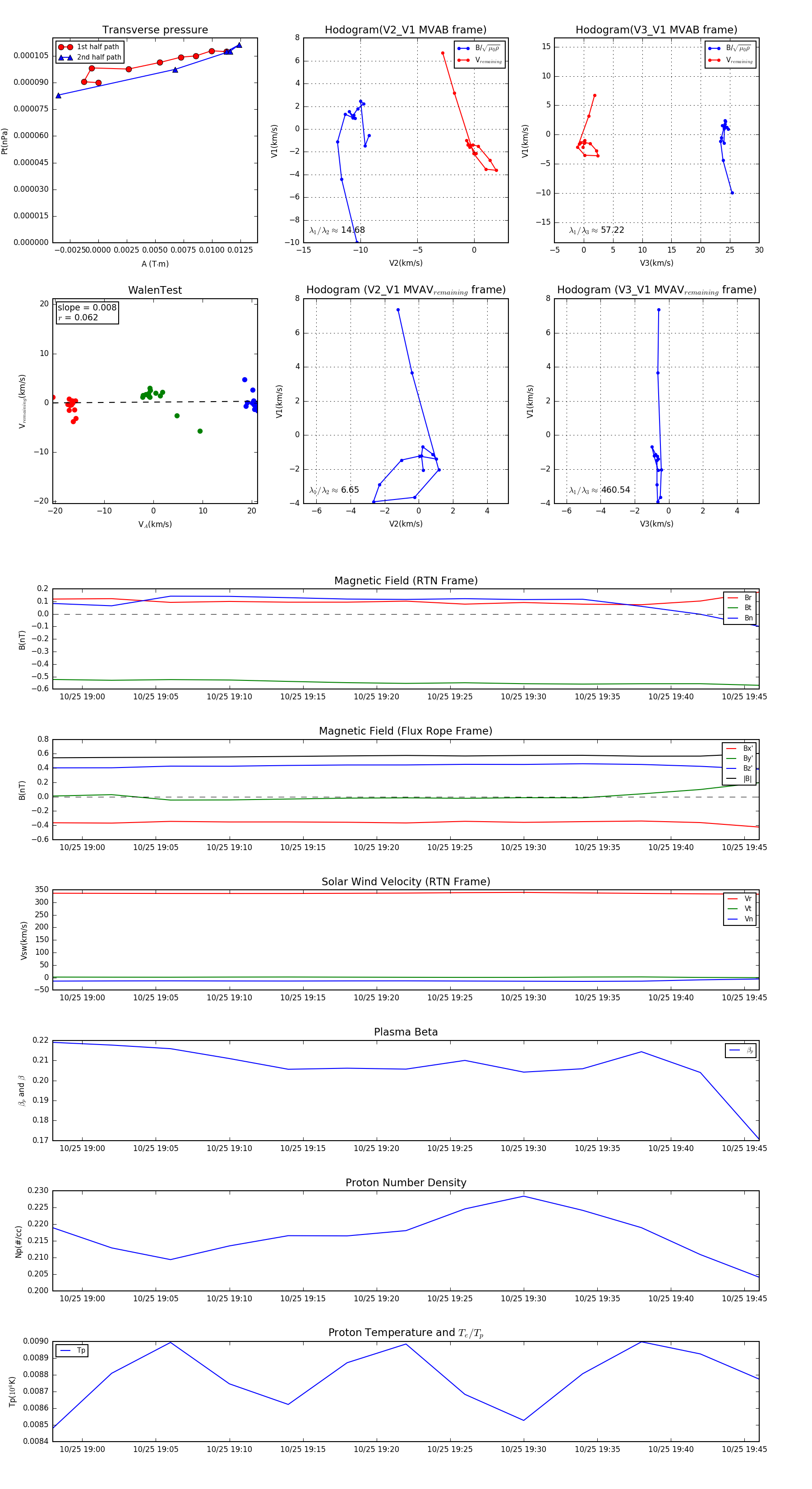Click the 'A (T·m)' x-axis label
The image size is (812, 1489).
coord(155,264)
